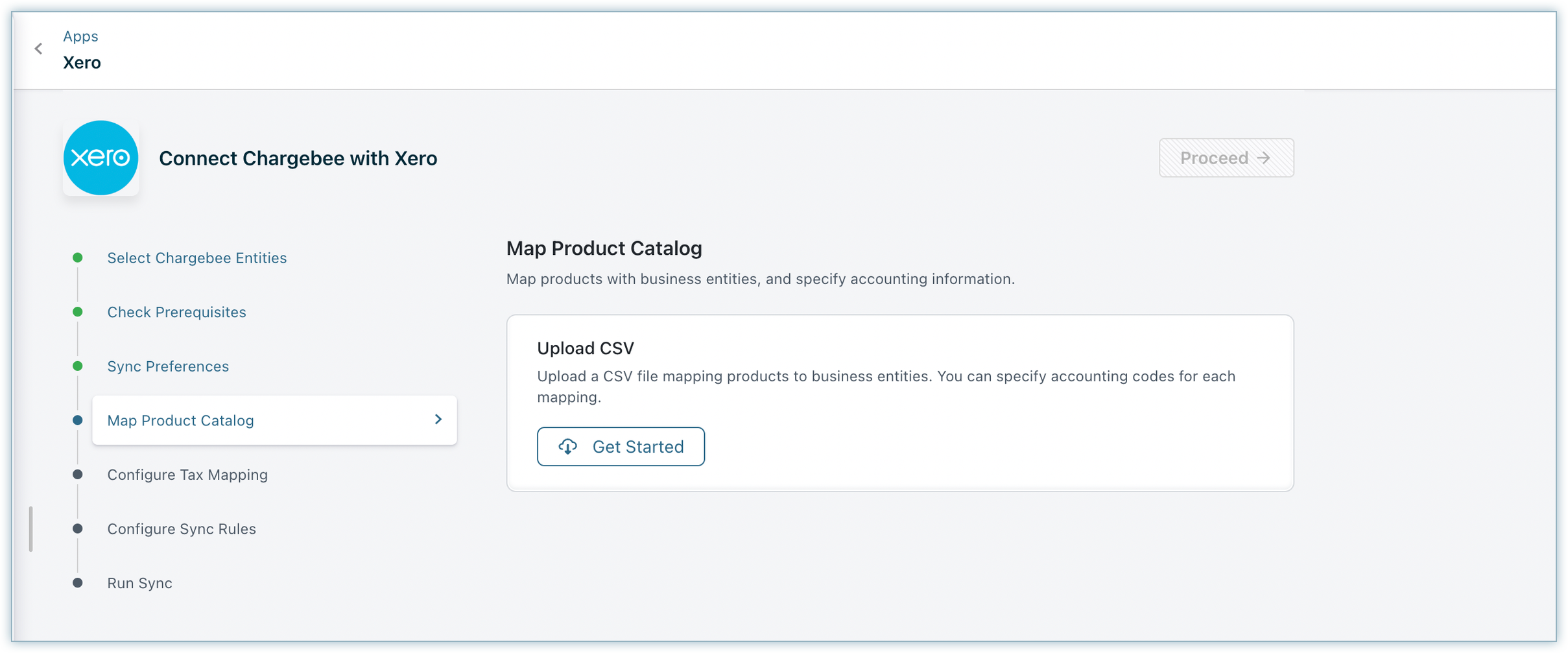
Task: Switch to the Sync Preferences step
Action: 168,366
